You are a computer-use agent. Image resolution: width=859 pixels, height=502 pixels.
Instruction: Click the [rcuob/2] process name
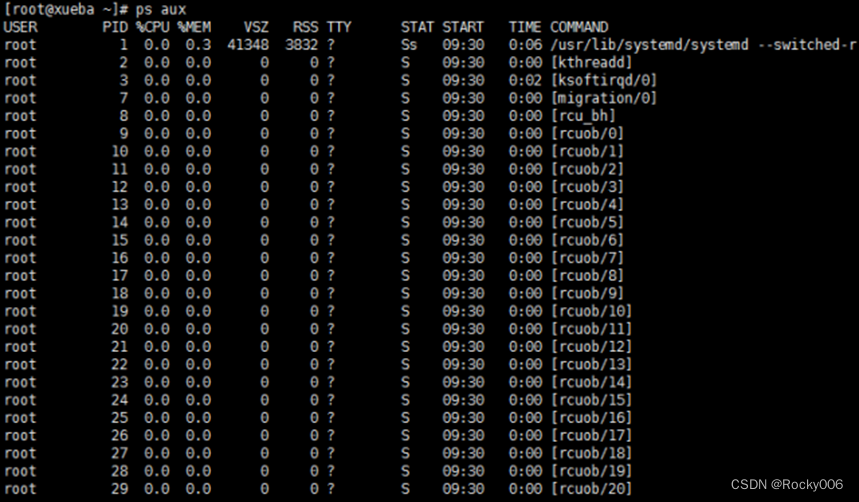point(587,169)
